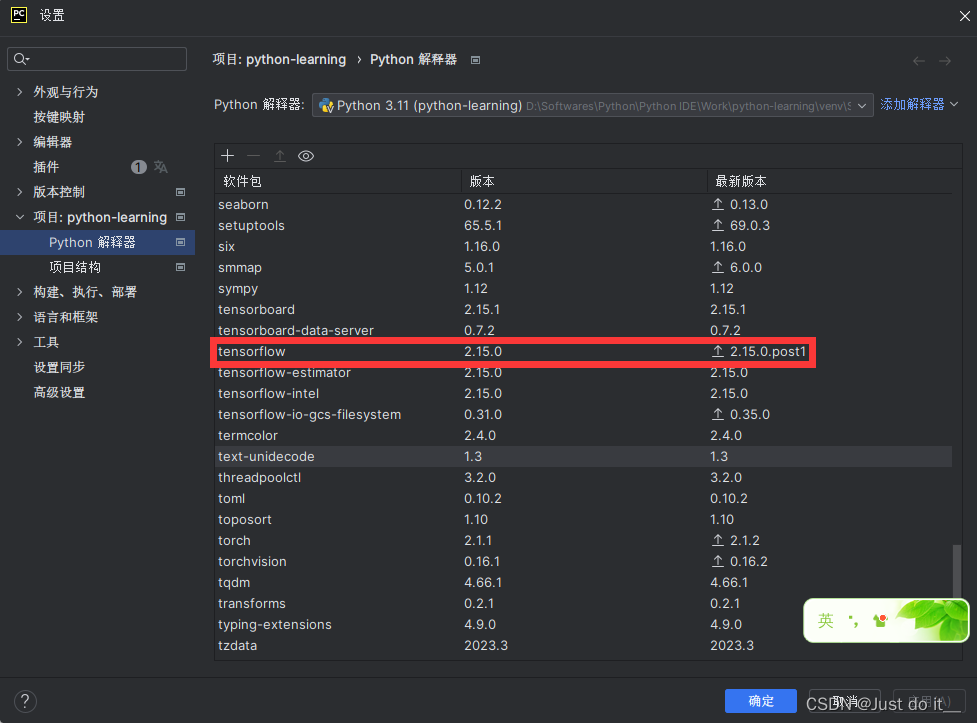Toggle the eye icon showing early releases
The height and width of the screenshot is (723, 977).
coord(306,156)
